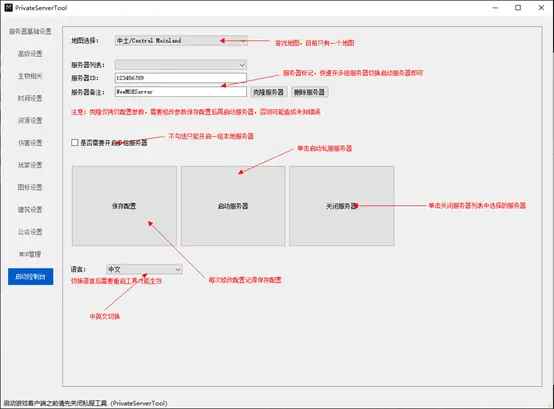Go to the 公会设置 sidebar tab

point(30,232)
